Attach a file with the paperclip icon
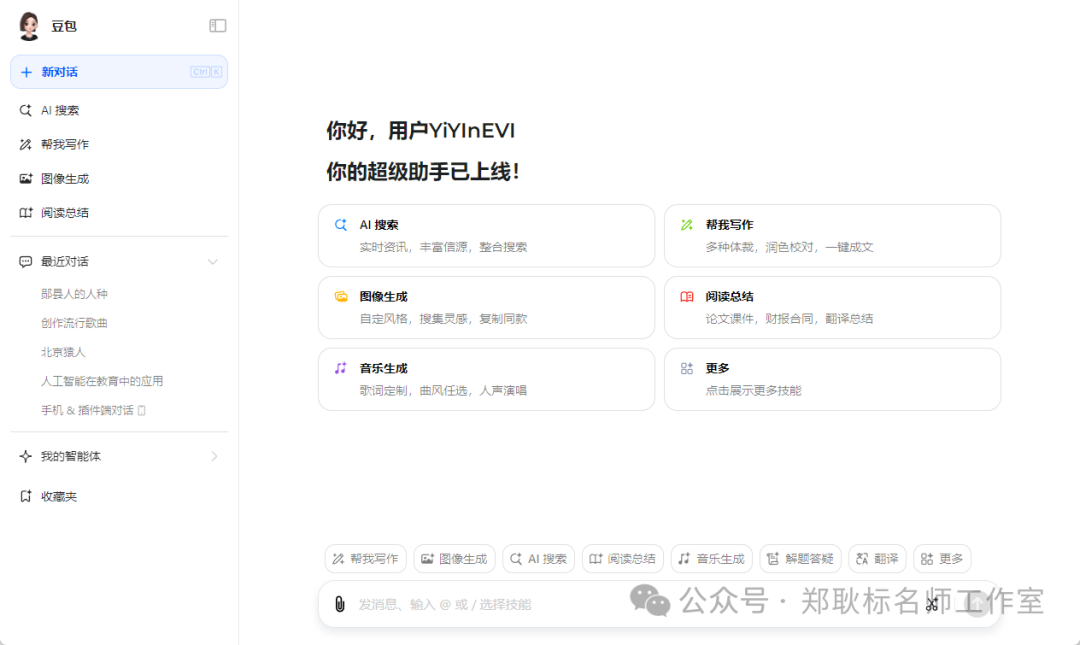1080x645 pixels. coord(340,604)
